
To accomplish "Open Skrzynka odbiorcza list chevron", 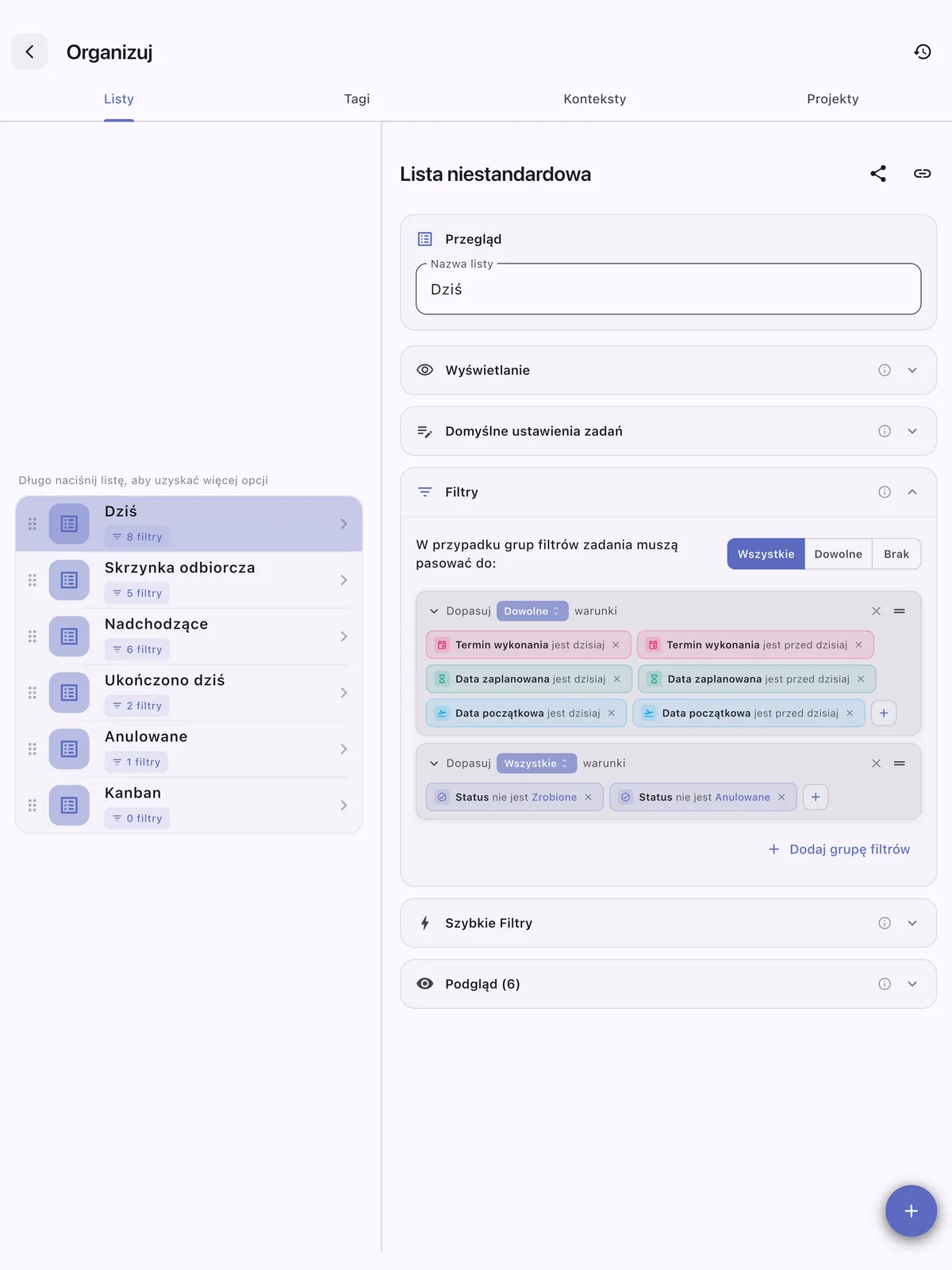I will (x=344, y=580).
